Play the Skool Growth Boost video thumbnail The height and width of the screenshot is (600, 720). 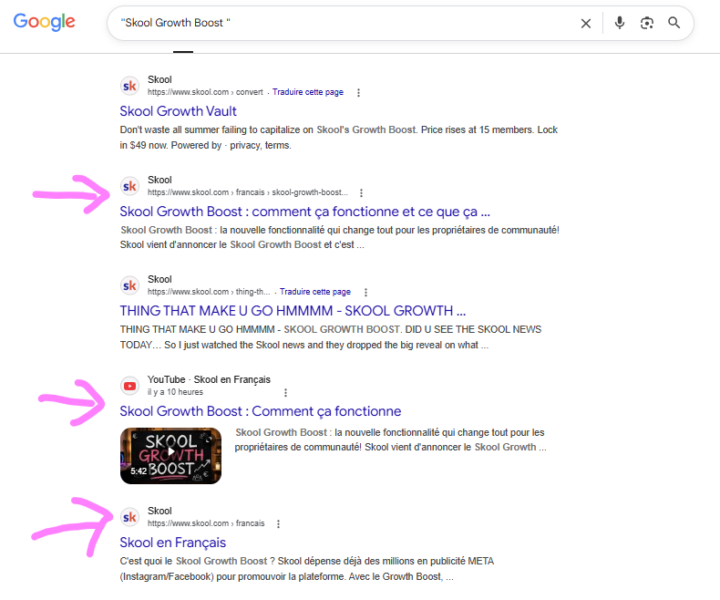coord(171,455)
